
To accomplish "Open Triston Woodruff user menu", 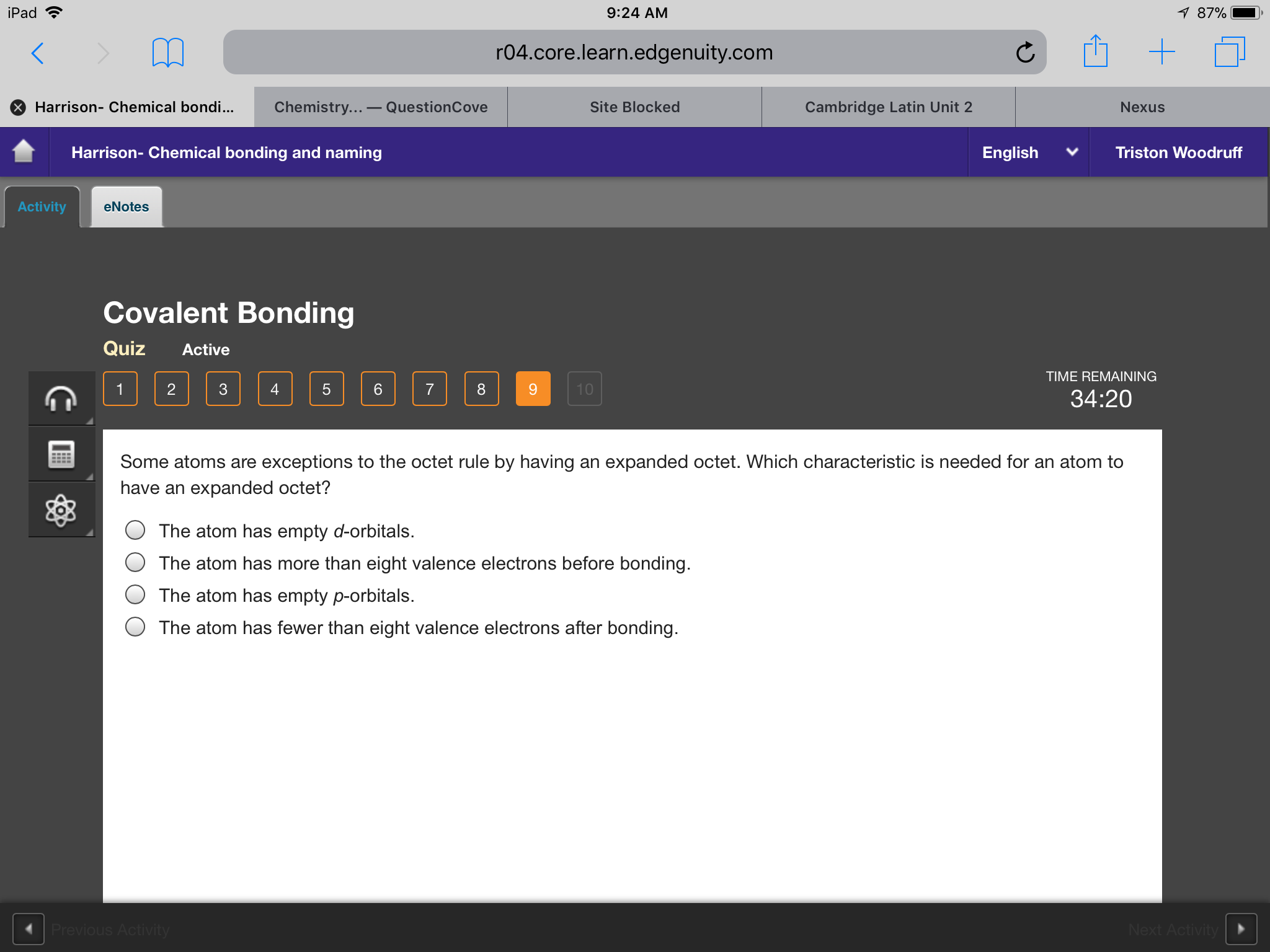I will point(1178,152).
